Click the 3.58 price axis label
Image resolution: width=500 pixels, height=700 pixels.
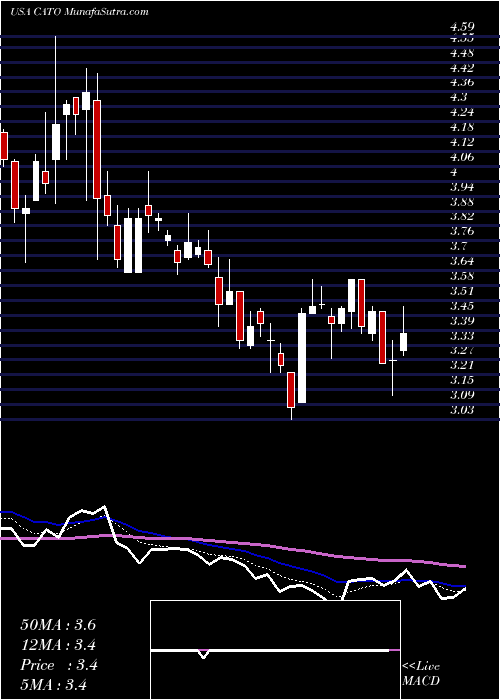(x=462, y=276)
